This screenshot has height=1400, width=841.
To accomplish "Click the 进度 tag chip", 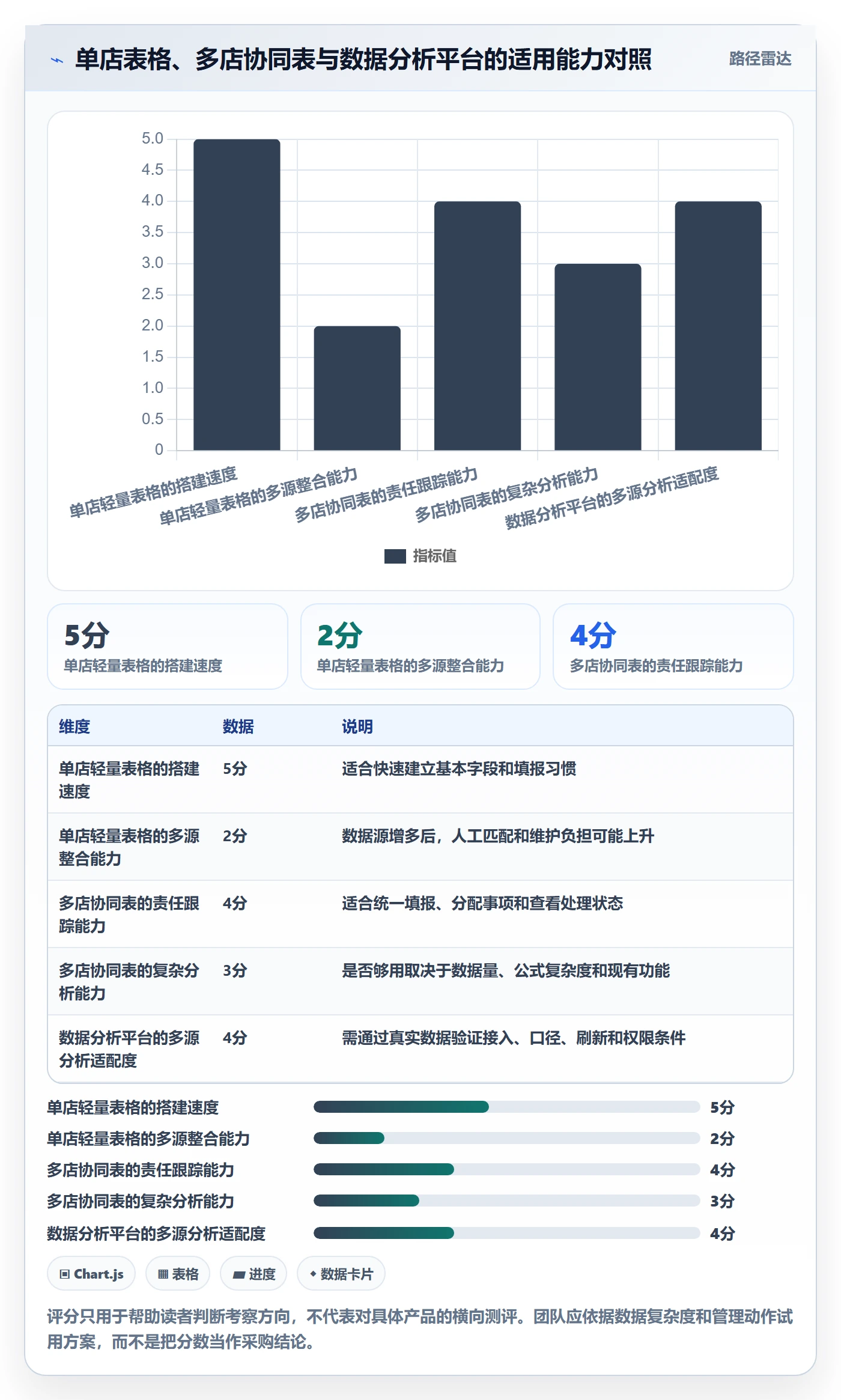I will pyautogui.click(x=254, y=1274).
